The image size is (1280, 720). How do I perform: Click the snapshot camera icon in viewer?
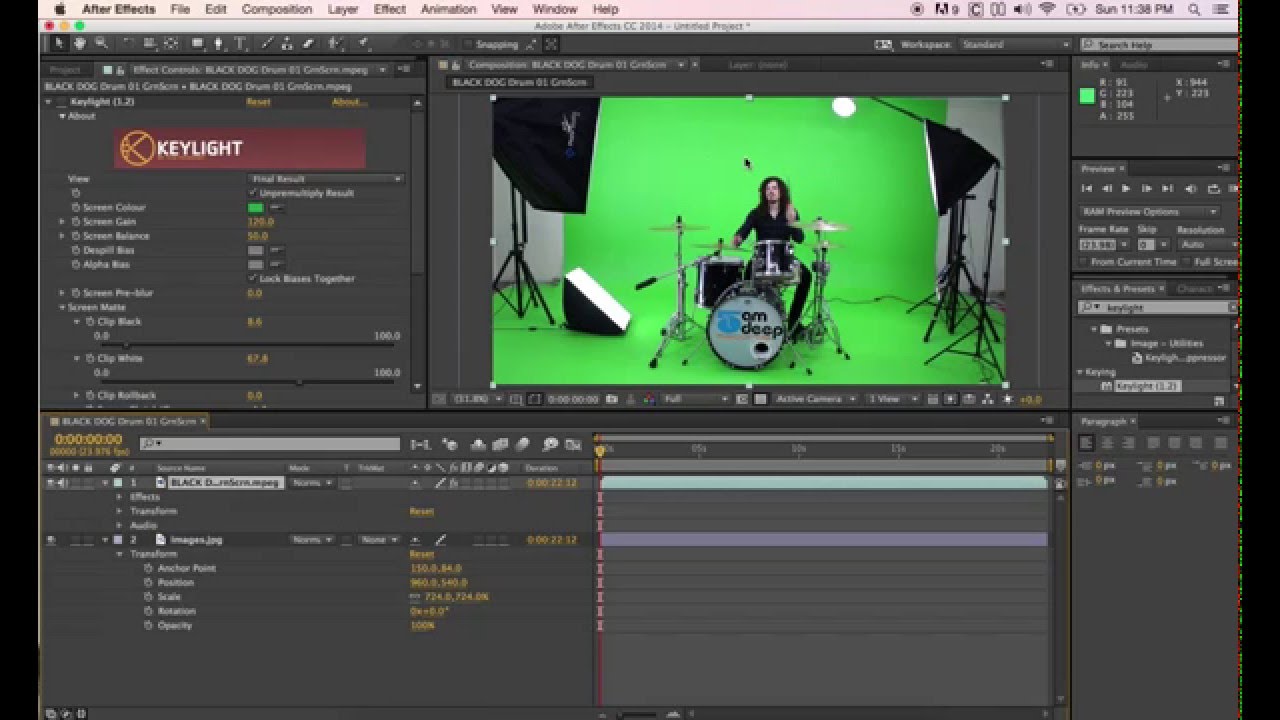pos(611,399)
